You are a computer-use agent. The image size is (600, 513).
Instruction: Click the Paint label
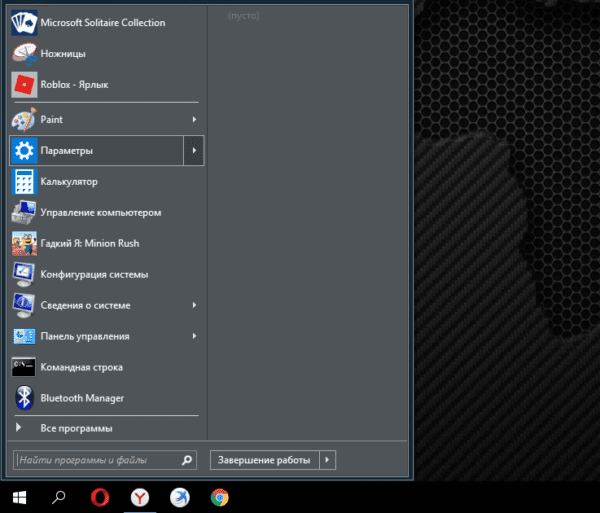pyautogui.click(x=51, y=119)
